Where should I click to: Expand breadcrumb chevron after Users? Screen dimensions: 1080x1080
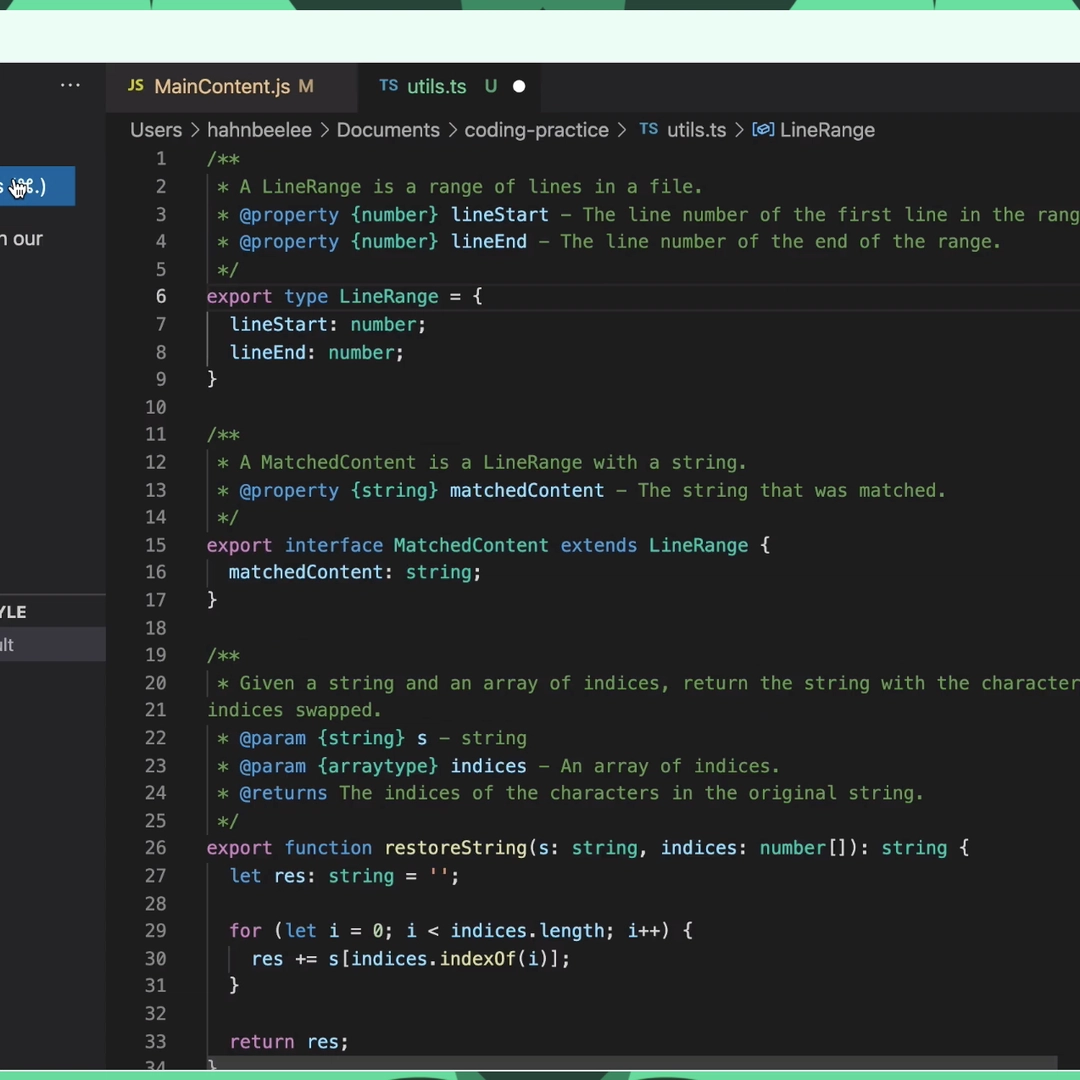click(x=195, y=130)
